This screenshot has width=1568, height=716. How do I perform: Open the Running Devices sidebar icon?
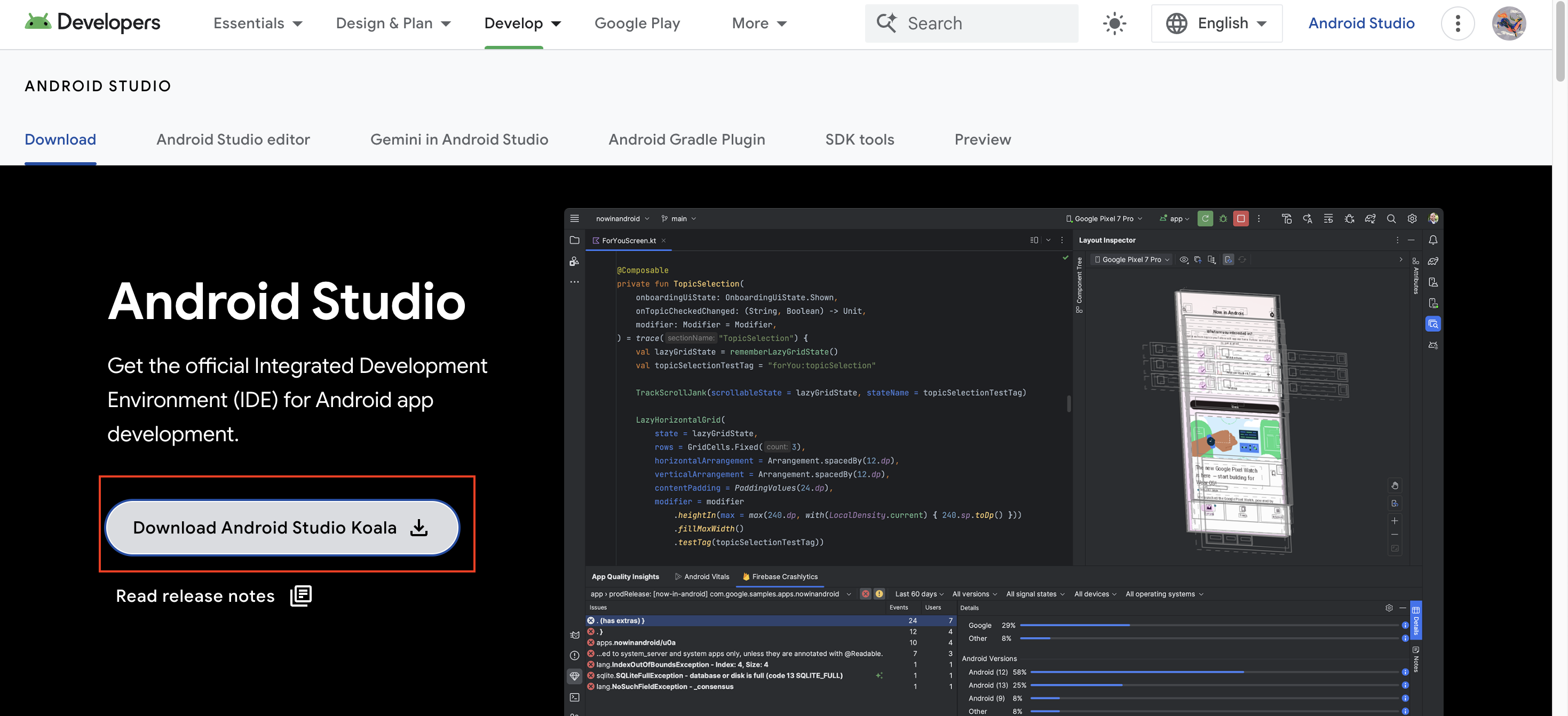pos(1433,303)
